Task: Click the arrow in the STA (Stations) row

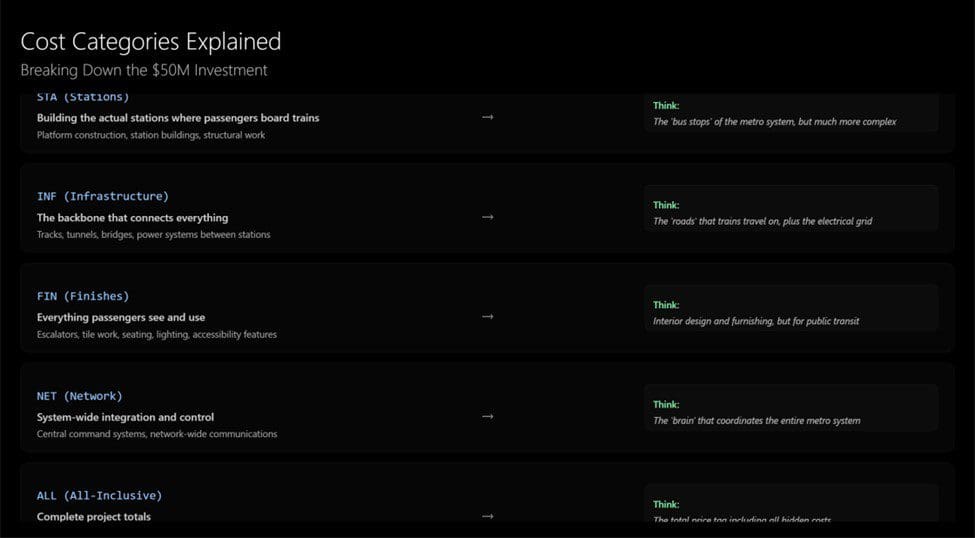Action: [487, 117]
